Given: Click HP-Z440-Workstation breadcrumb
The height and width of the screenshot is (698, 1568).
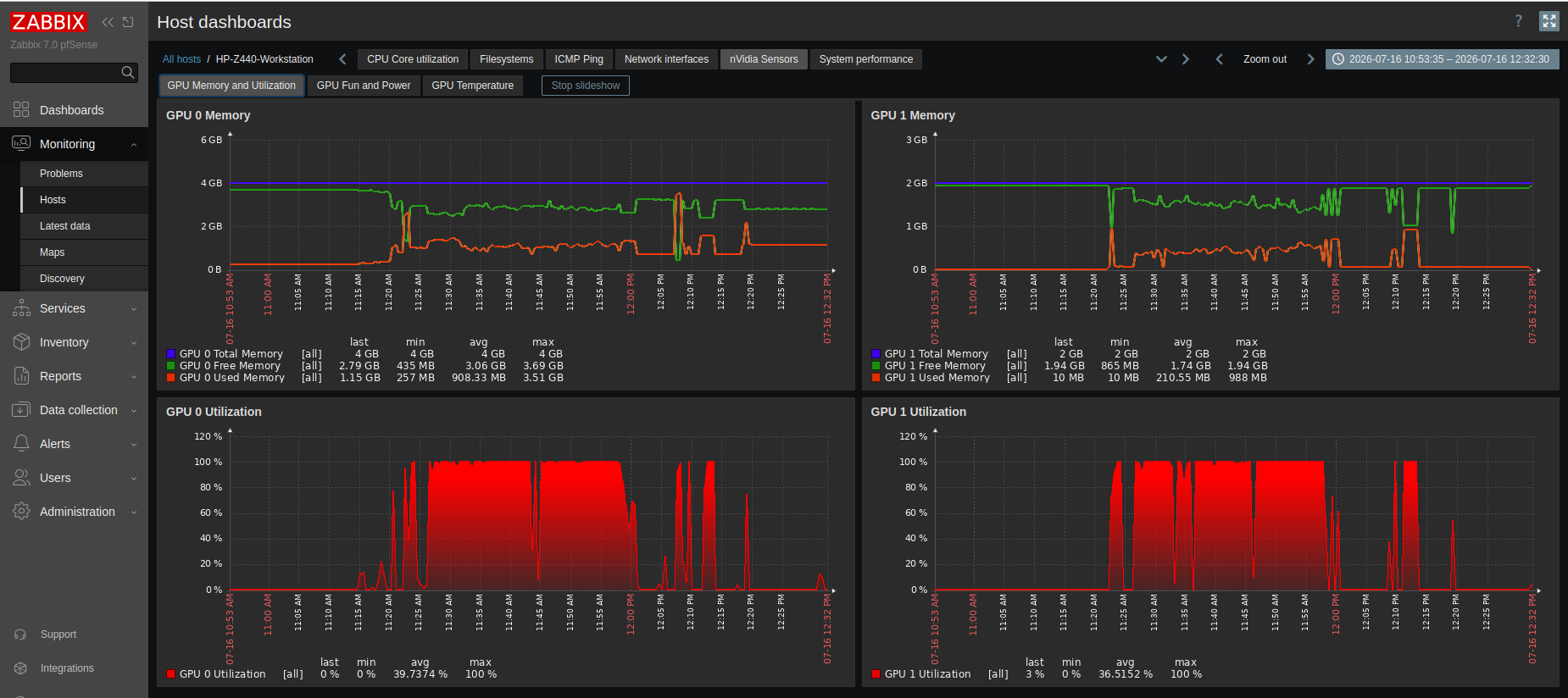Looking at the screenshot, I should point(264,59).
